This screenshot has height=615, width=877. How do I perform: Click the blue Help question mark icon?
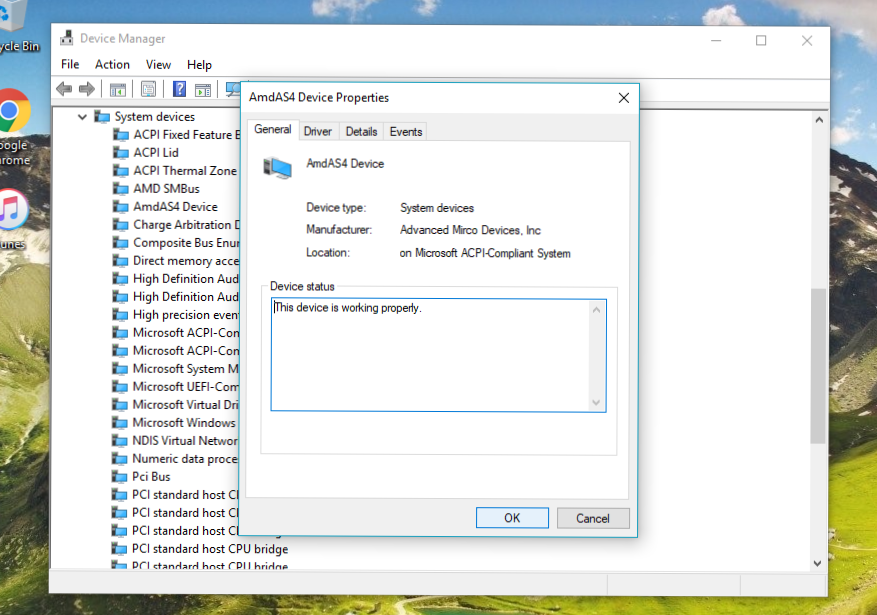(x=179, y=89)
